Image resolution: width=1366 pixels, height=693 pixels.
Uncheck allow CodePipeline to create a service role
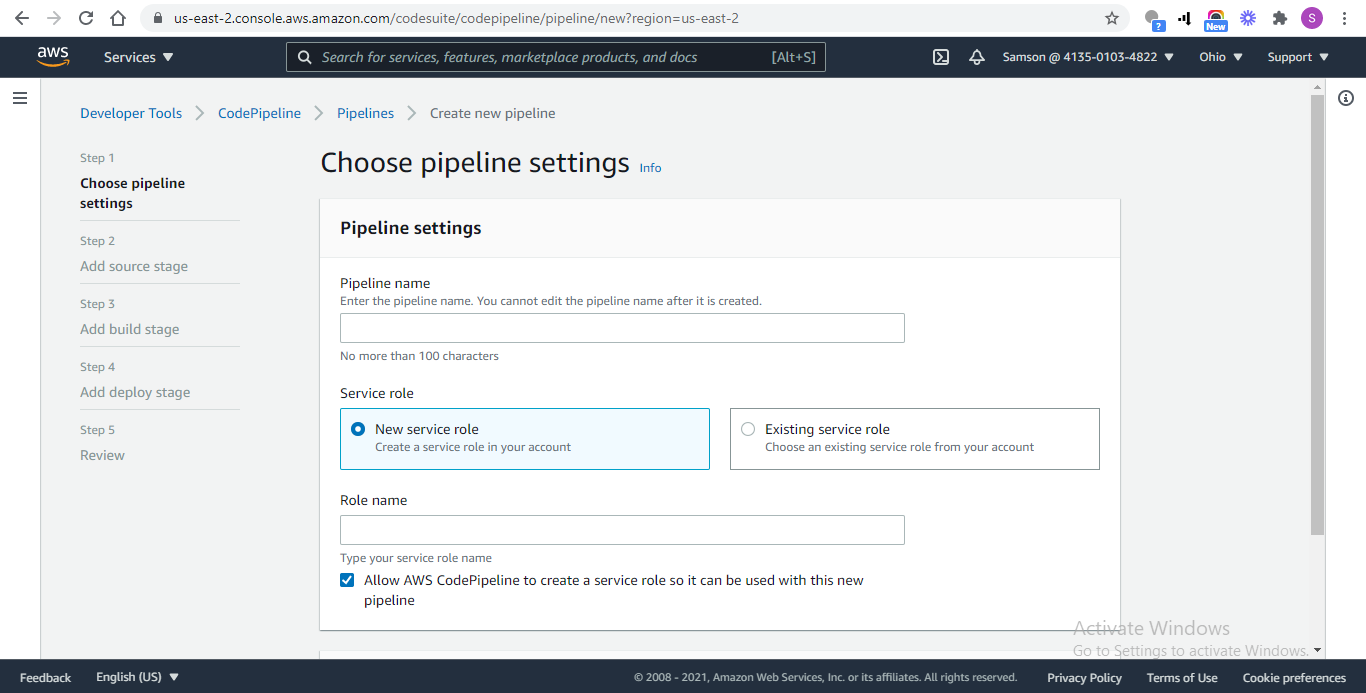point(346,580)
